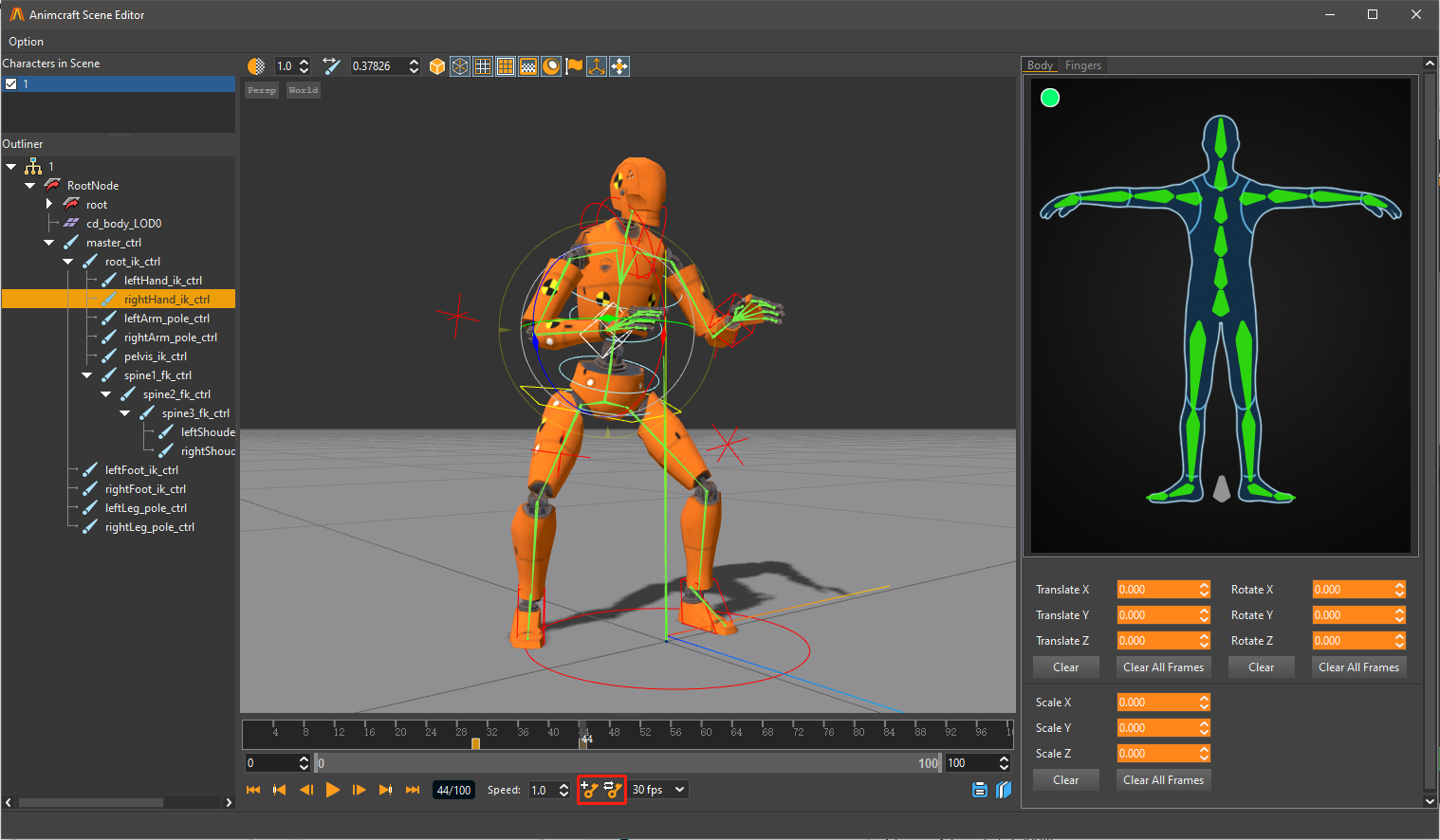Click Clear under Scale fields
Image resolution: width=1440 pixels, height=840 pixels.
[x=1065, y=780]
